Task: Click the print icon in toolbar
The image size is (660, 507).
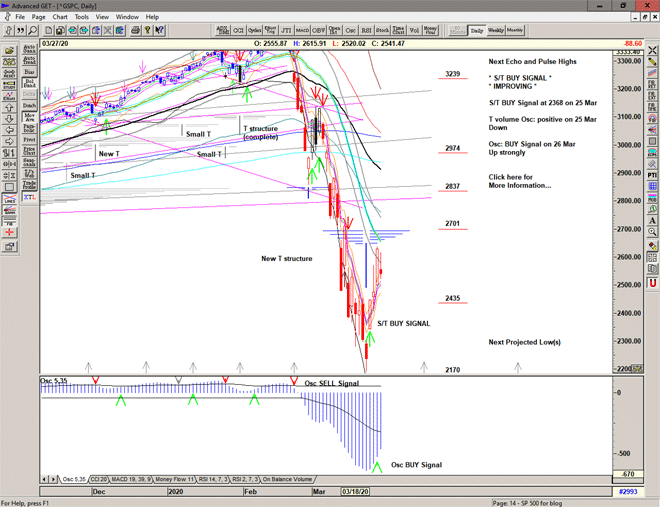Action: (135, 30)
